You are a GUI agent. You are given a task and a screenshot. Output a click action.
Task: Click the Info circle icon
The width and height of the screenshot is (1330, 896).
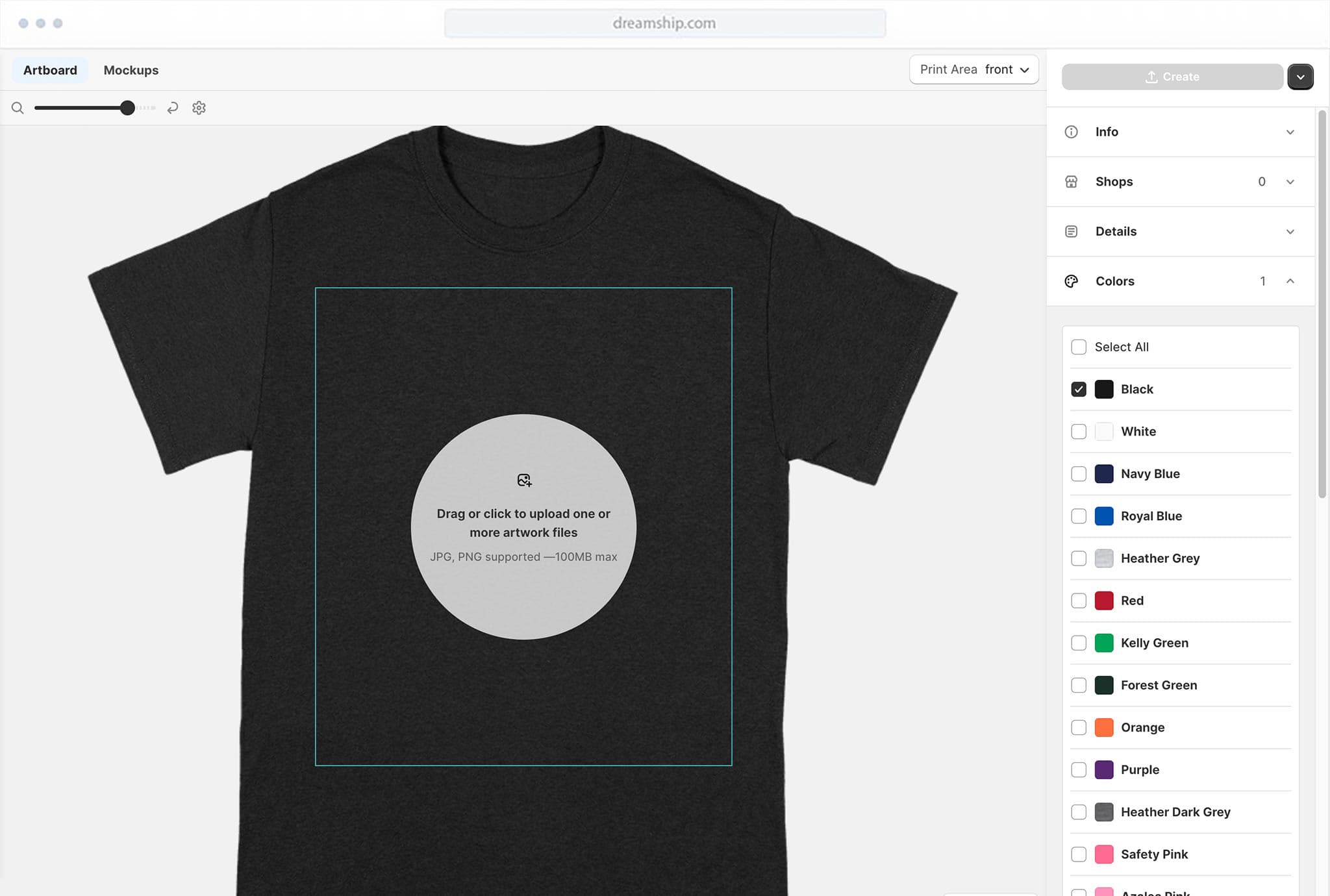click(x=1072, y=132)
